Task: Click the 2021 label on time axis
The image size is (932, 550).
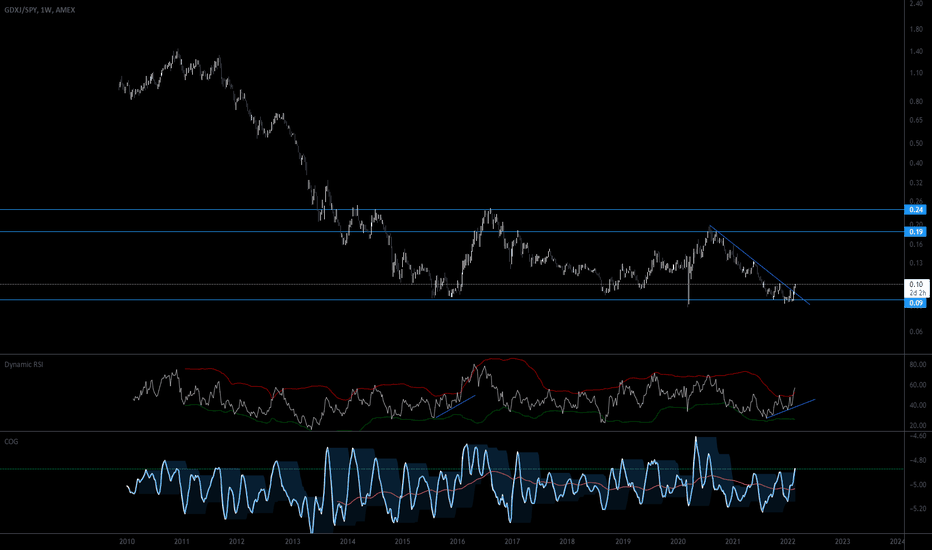Action: [x=733, y=542]
